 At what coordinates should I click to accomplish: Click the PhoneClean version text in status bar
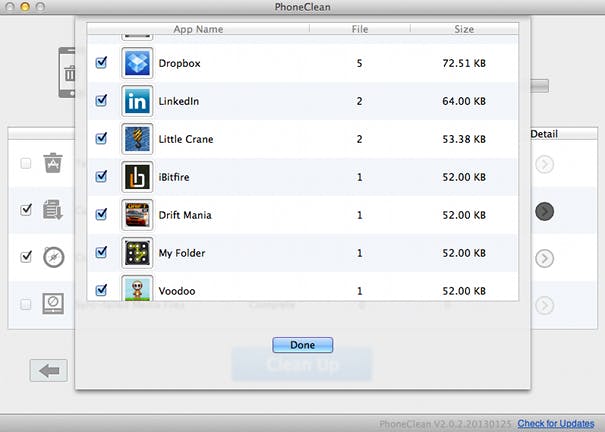pos(446,424)
